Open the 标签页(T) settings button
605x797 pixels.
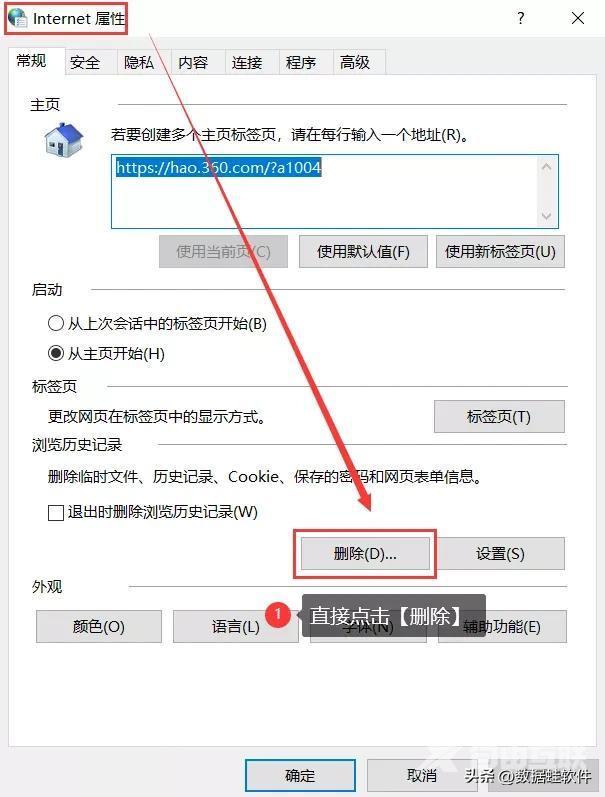tap(499, 417)
